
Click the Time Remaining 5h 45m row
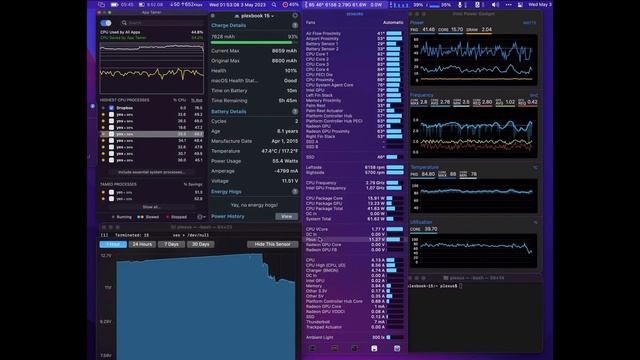pyautogui.click(x=254, y=100)
